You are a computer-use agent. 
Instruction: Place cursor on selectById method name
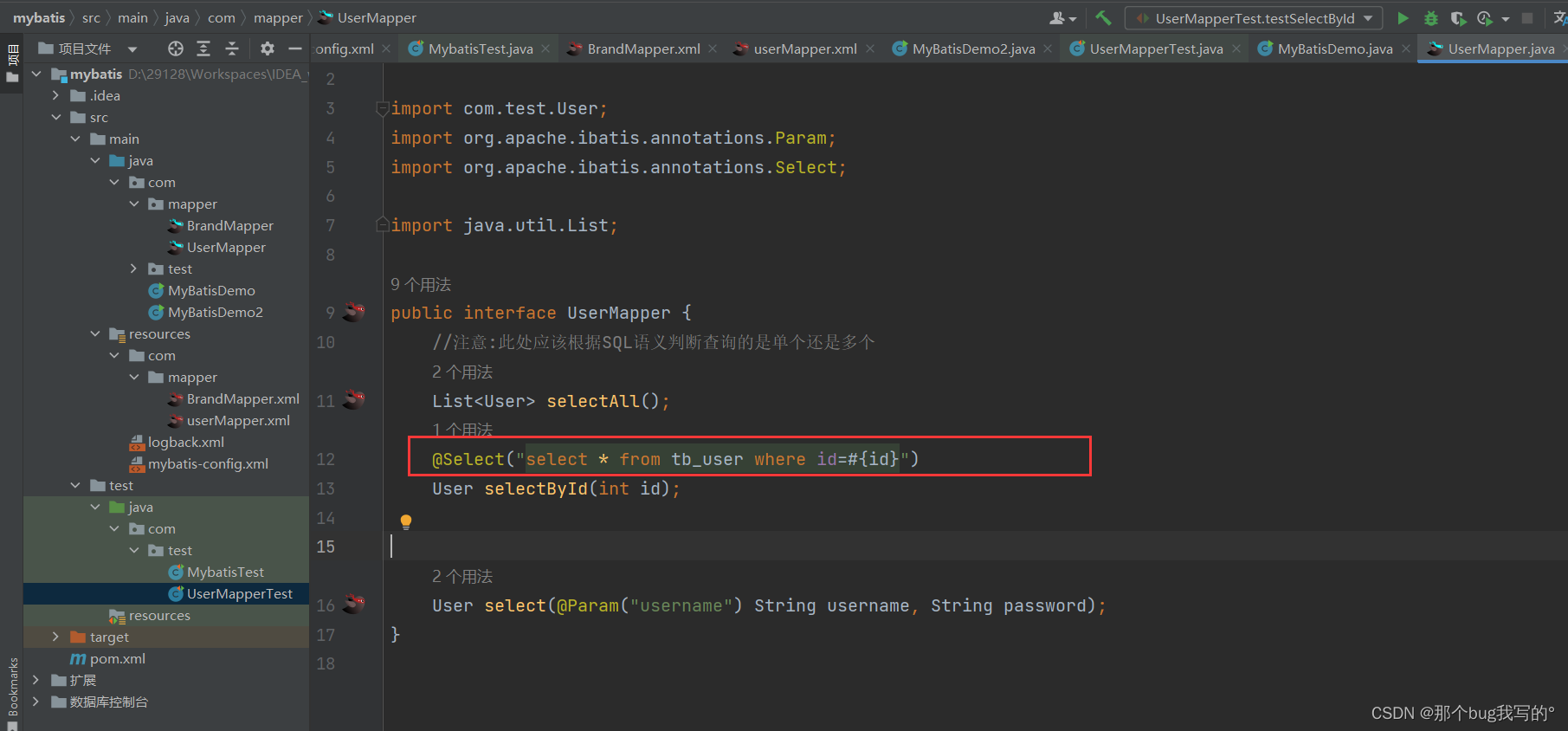(x=536, y=488)
